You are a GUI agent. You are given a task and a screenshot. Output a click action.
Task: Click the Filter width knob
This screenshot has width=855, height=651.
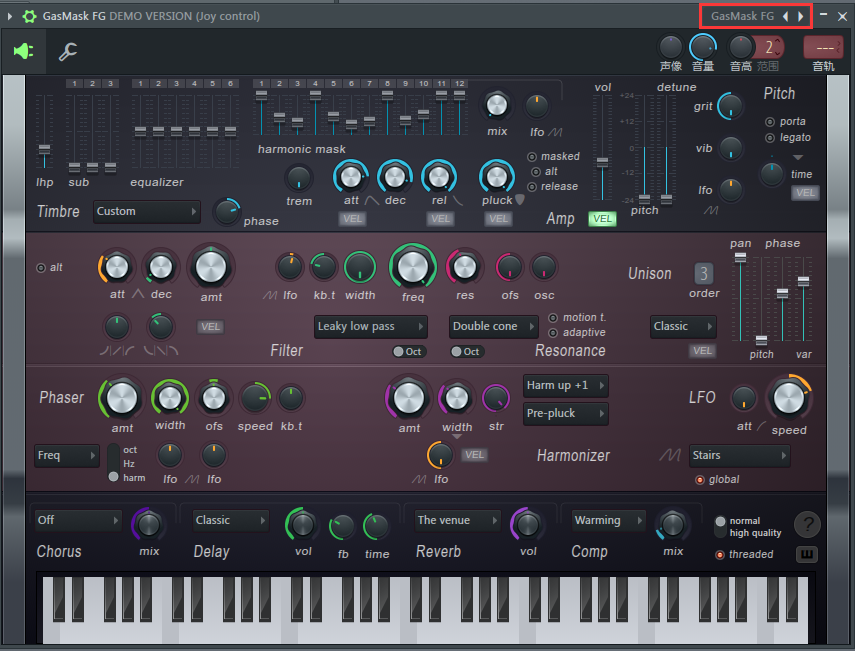pyautogui.click(x=360, y=267)
